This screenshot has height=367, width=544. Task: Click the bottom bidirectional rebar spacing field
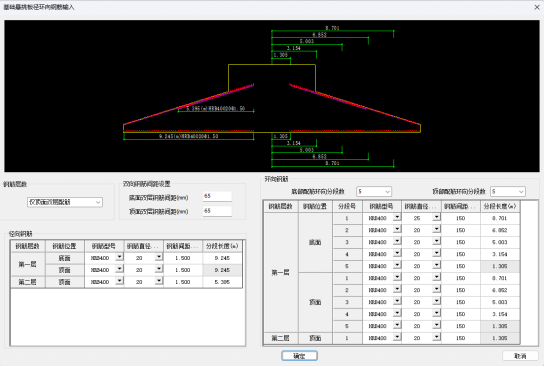(x=217, y=196)
